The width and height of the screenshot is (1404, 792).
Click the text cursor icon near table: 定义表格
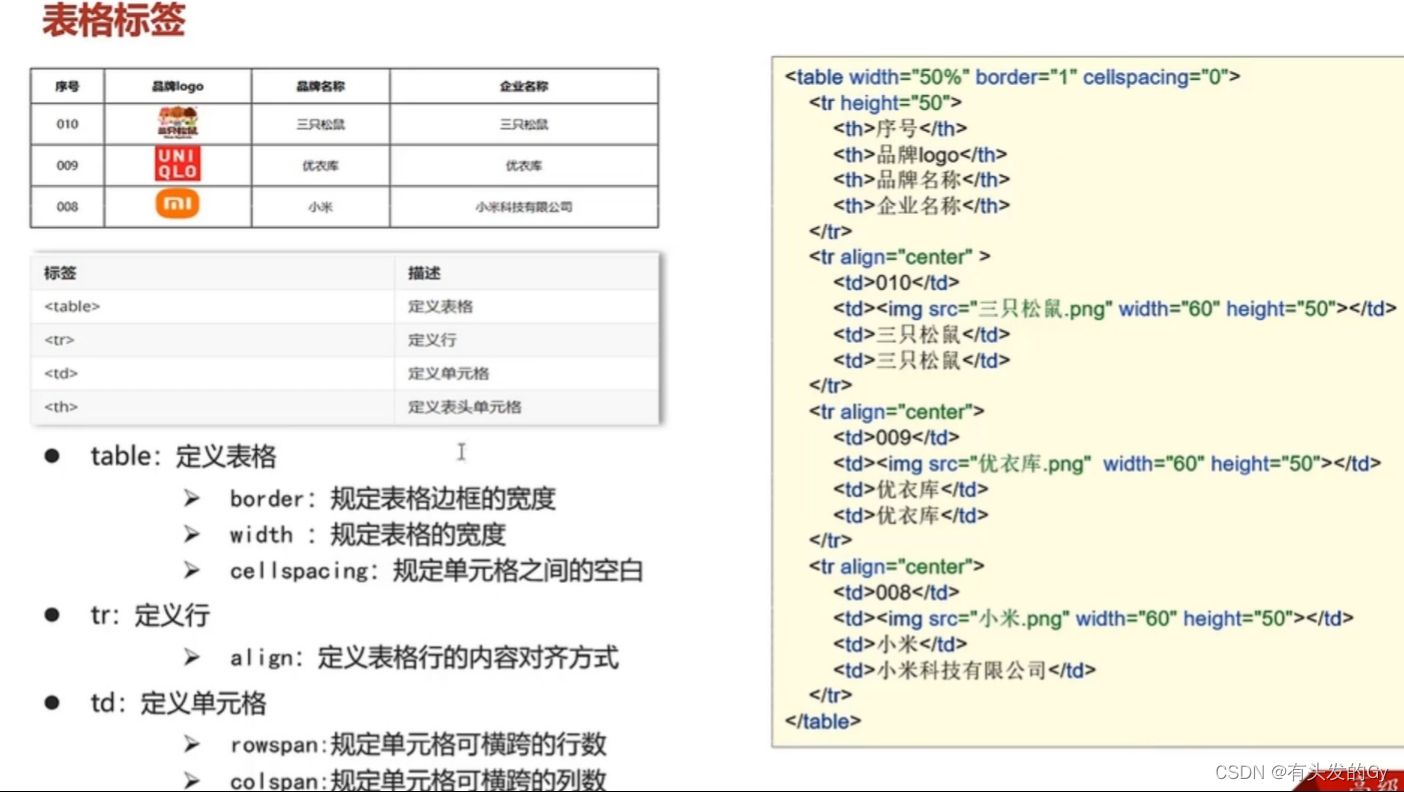click(461, 452)
